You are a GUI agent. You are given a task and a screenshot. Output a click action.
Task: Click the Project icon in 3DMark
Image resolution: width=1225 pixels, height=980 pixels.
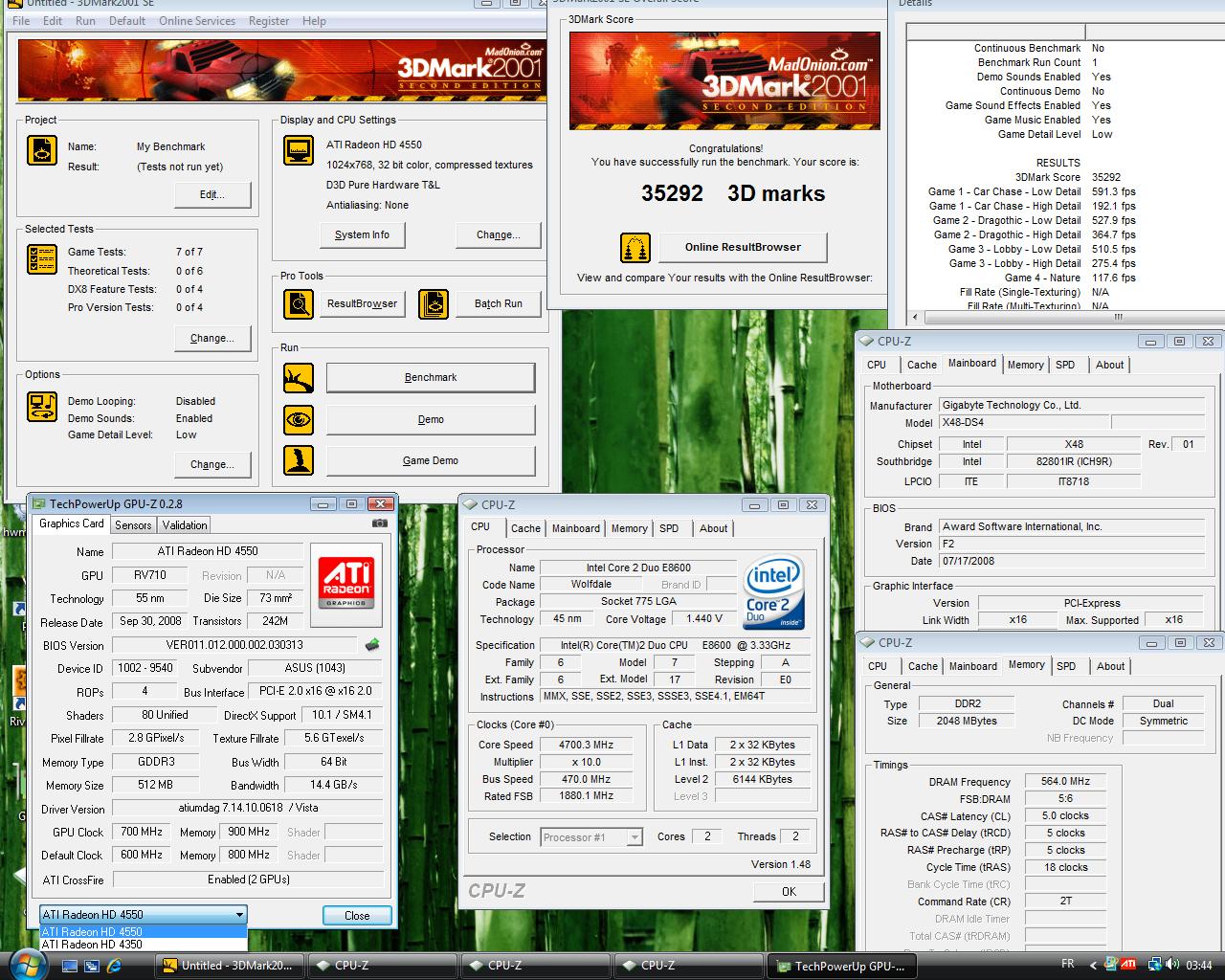42,150
